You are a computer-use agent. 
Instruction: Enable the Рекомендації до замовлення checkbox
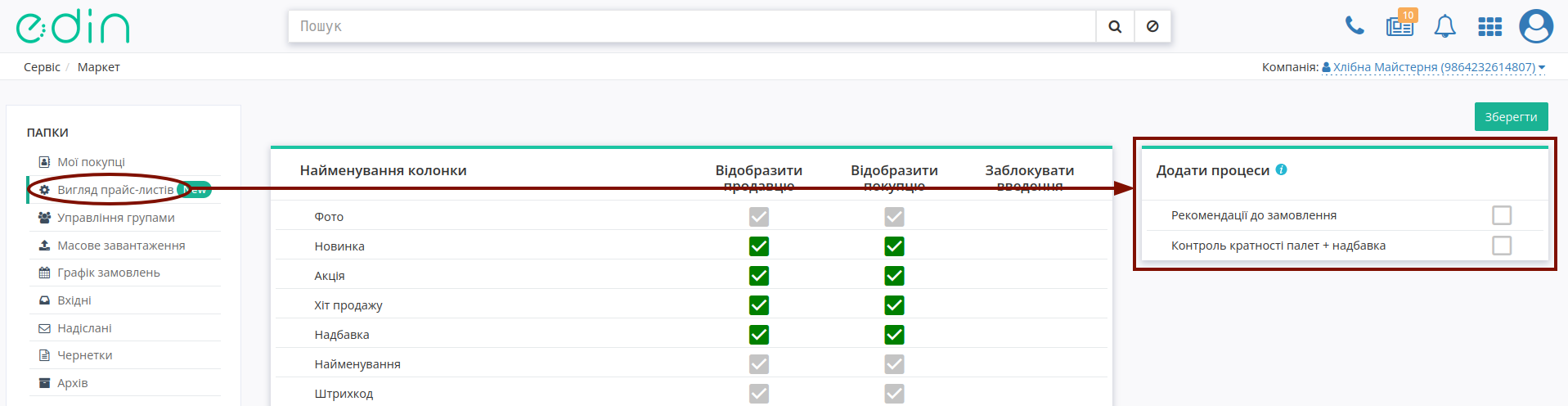[1502, 215]
